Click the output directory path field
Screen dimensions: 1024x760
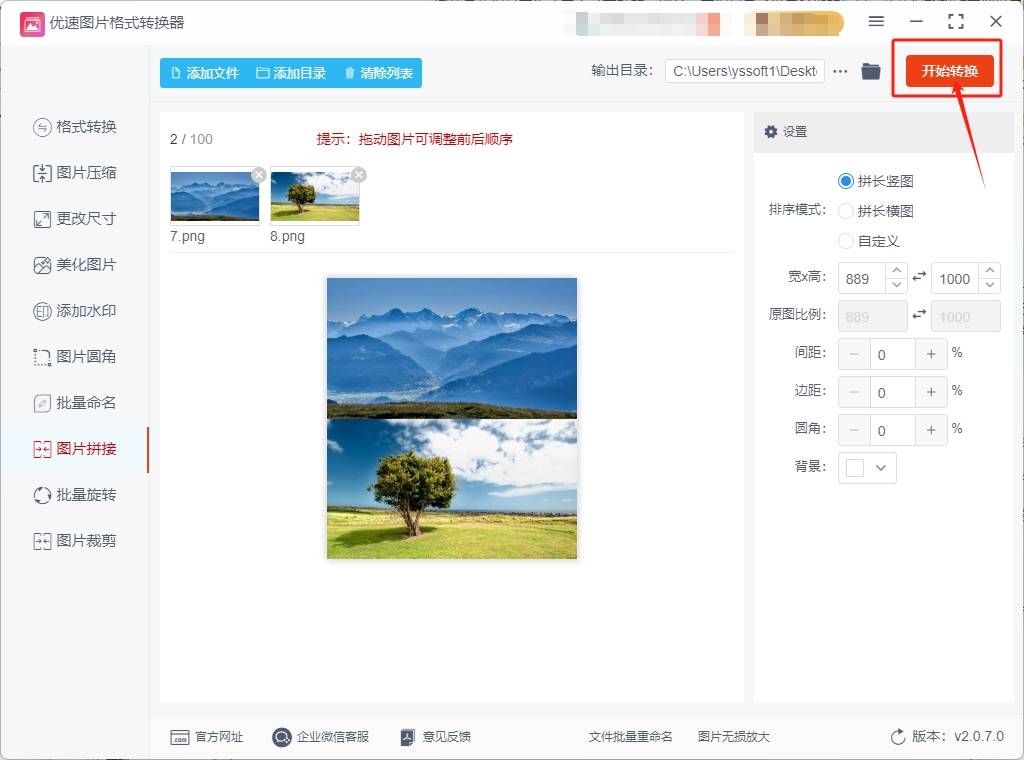click(x=744, y=71)
